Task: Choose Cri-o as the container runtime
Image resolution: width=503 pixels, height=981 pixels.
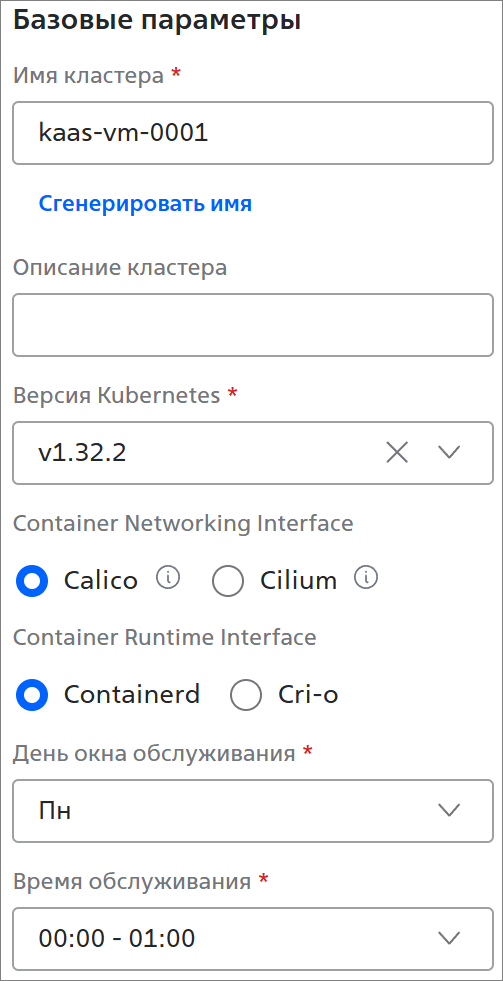Action: (245, 694)
